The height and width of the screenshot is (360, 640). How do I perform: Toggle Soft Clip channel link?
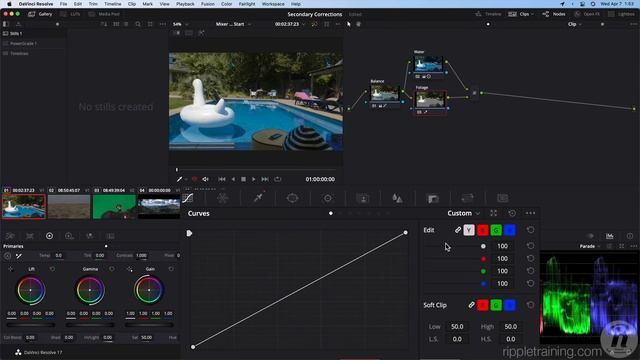[471, 305]
